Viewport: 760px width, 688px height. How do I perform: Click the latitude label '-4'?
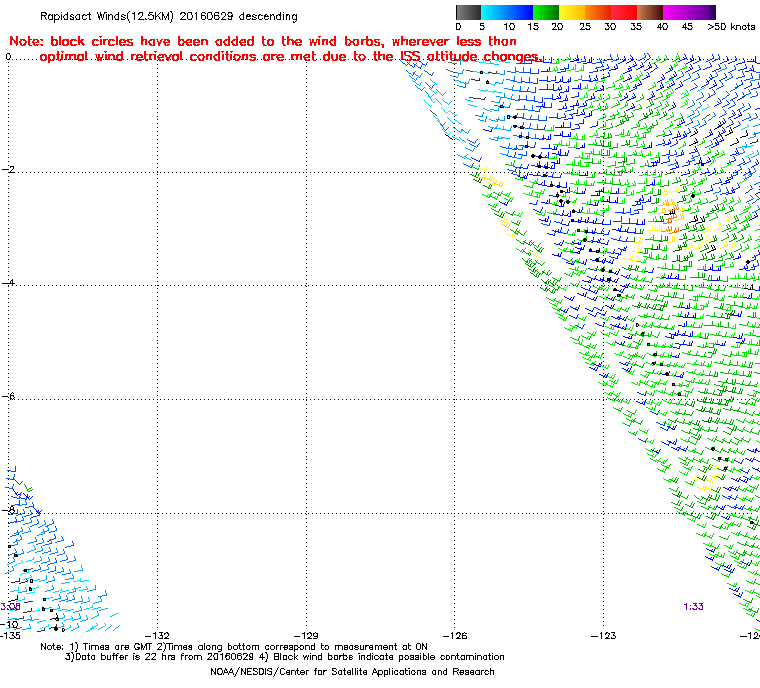8,283
